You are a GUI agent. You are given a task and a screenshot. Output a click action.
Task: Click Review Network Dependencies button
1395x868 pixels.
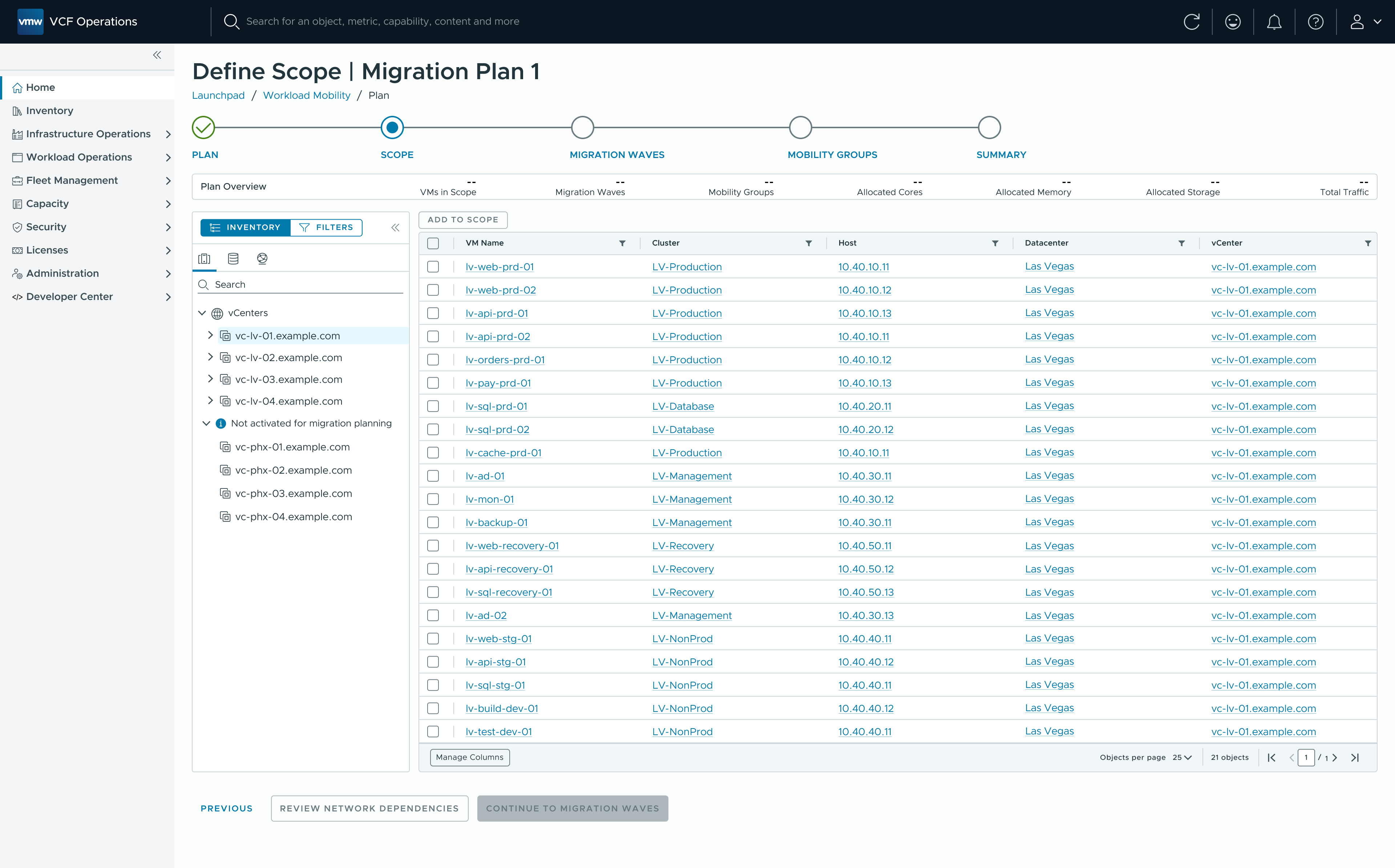[x=369, y=808]
